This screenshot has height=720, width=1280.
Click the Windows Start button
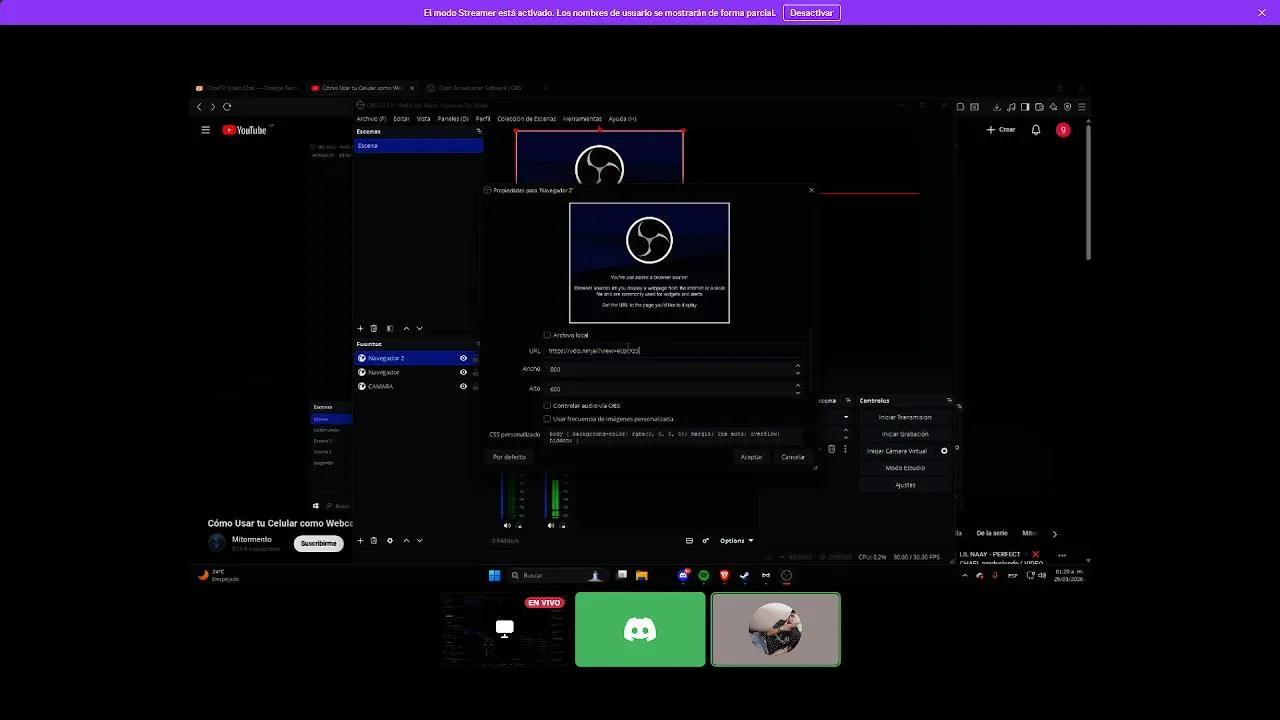494,575
